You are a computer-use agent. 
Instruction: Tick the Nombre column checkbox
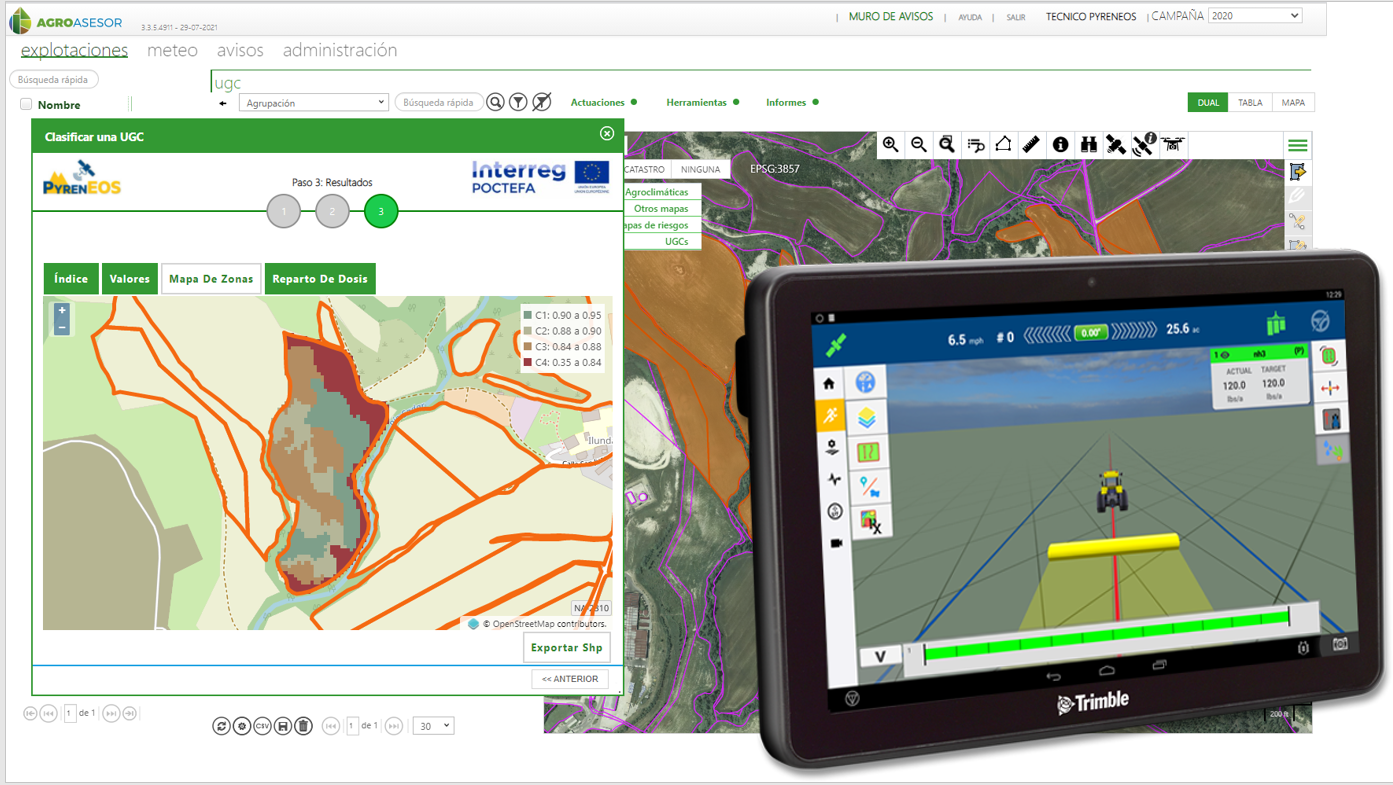click(26, 104)
